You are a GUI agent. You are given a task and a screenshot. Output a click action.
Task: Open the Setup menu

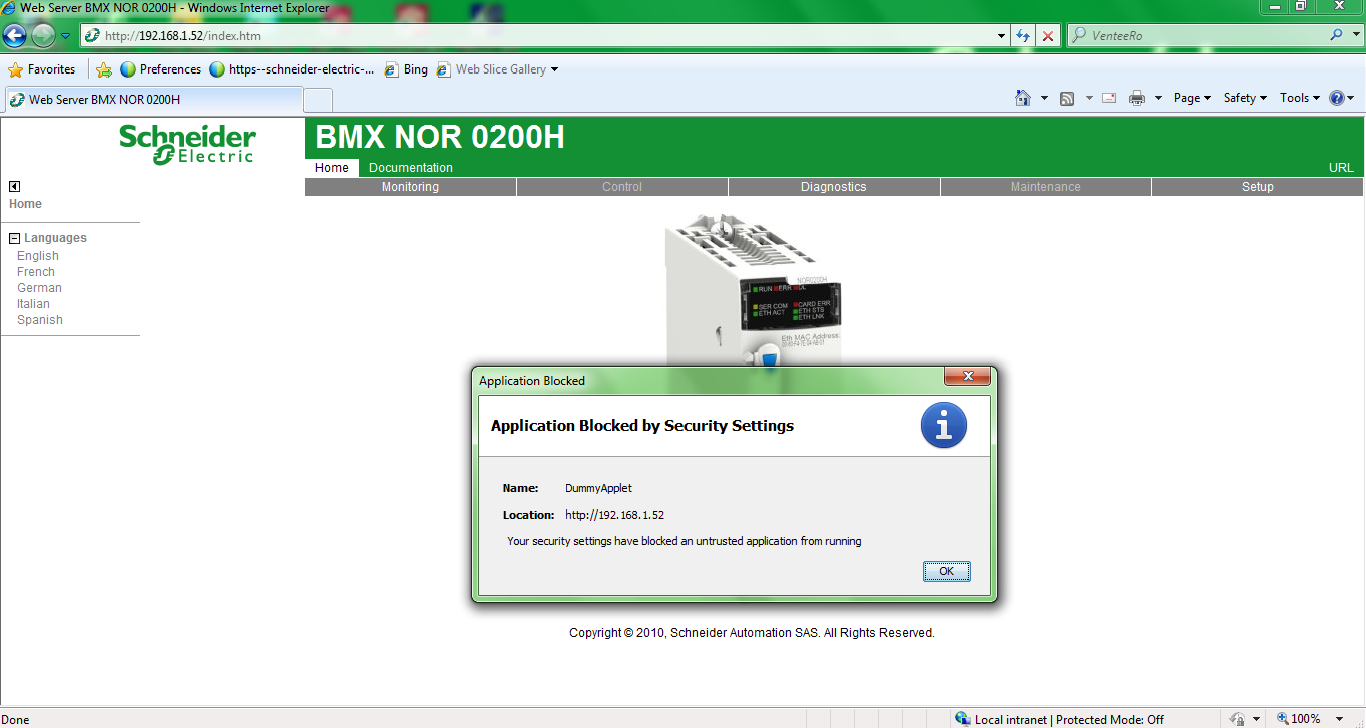(x=1258, y=187)
